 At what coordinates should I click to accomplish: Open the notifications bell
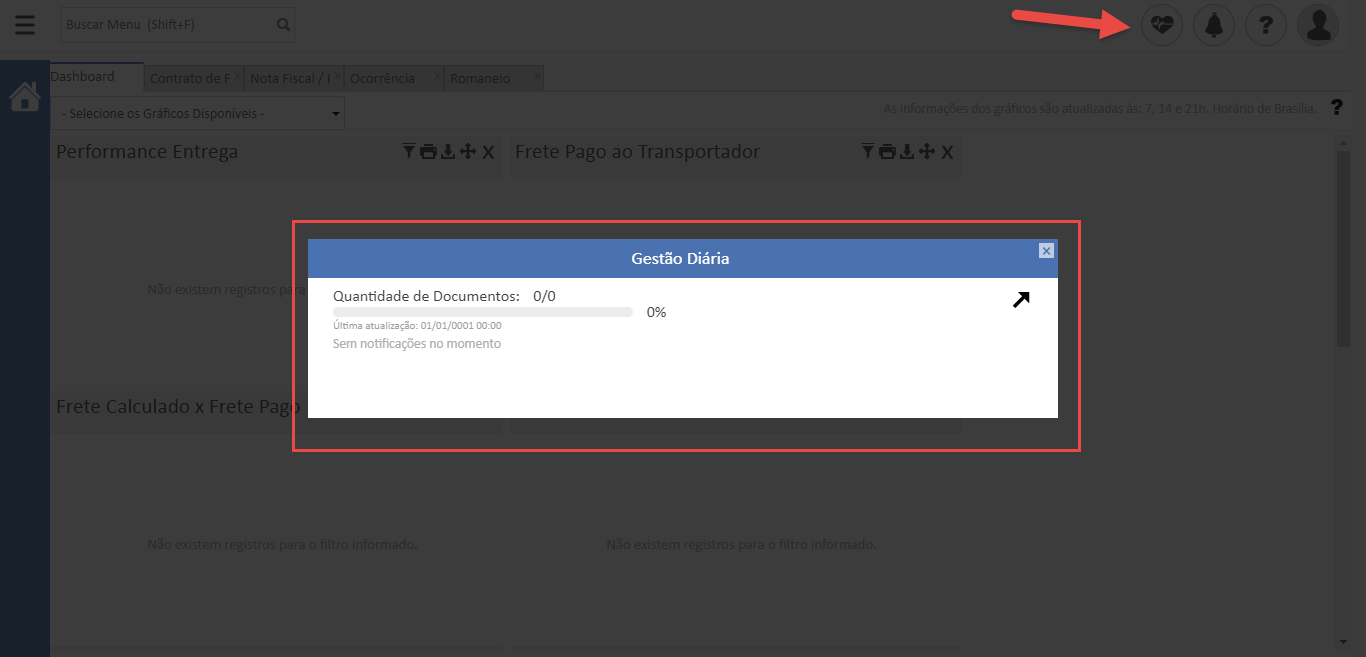click(x=1214, y=25)
